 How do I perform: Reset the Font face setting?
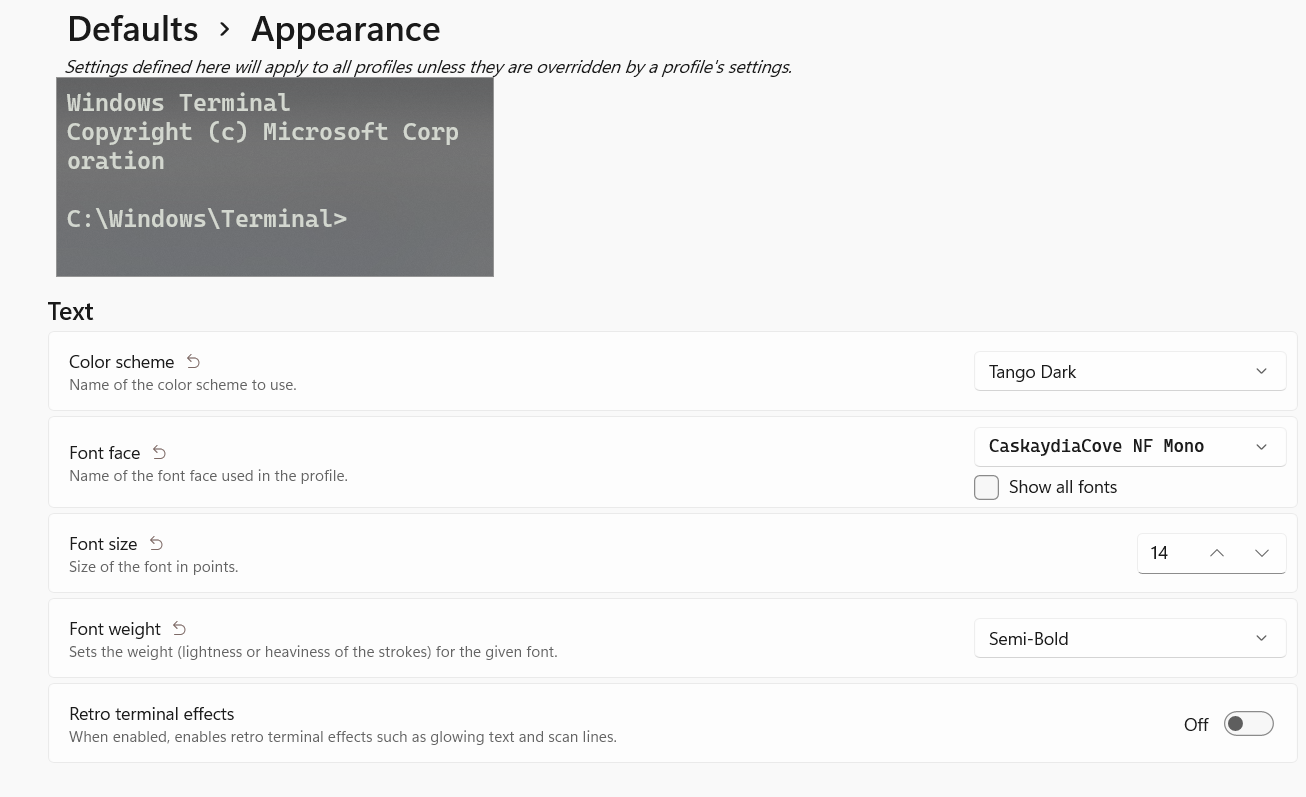point(159,452)
